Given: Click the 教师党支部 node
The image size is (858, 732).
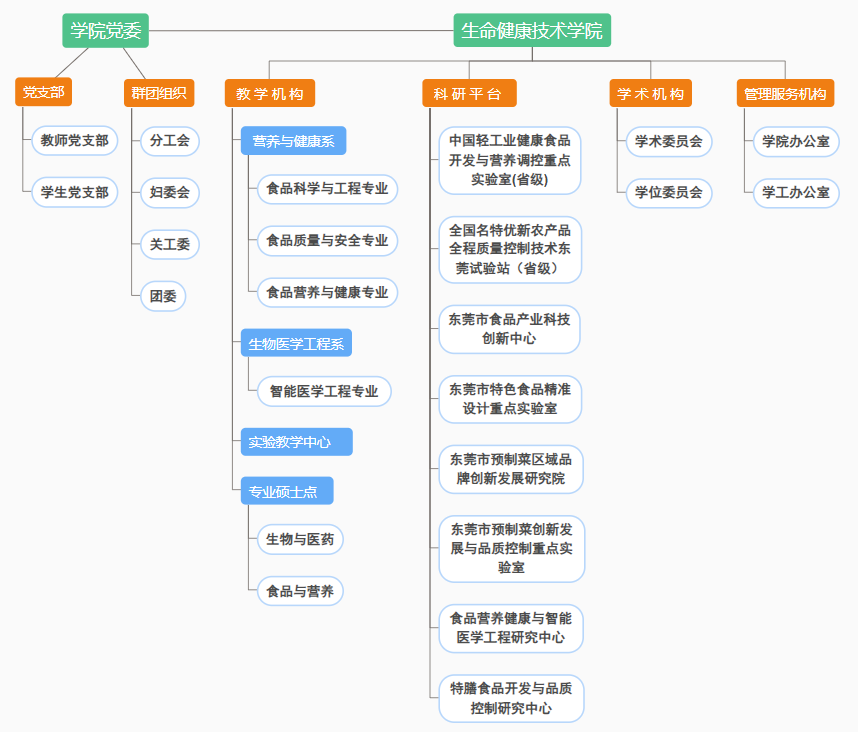Looking at the screenshot, I should pos(75,141).
